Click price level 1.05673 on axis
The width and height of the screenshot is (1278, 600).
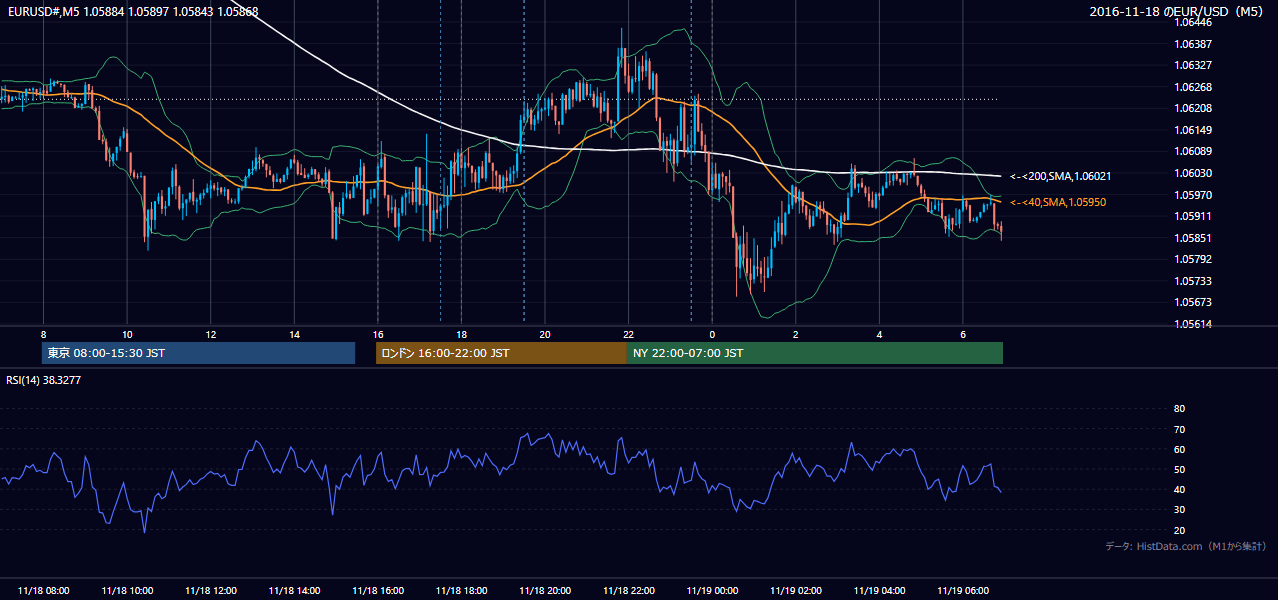pyautogui.click(x=1193, y=302)
